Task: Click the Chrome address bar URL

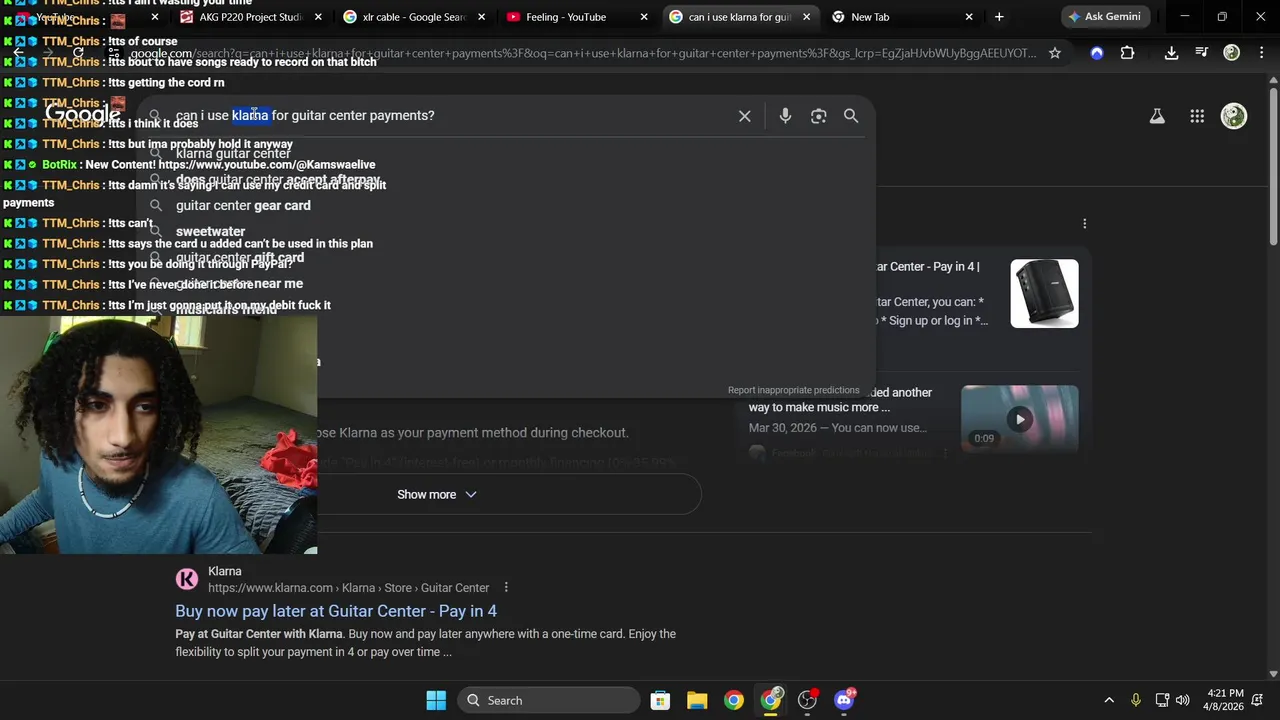Action: 585,53
